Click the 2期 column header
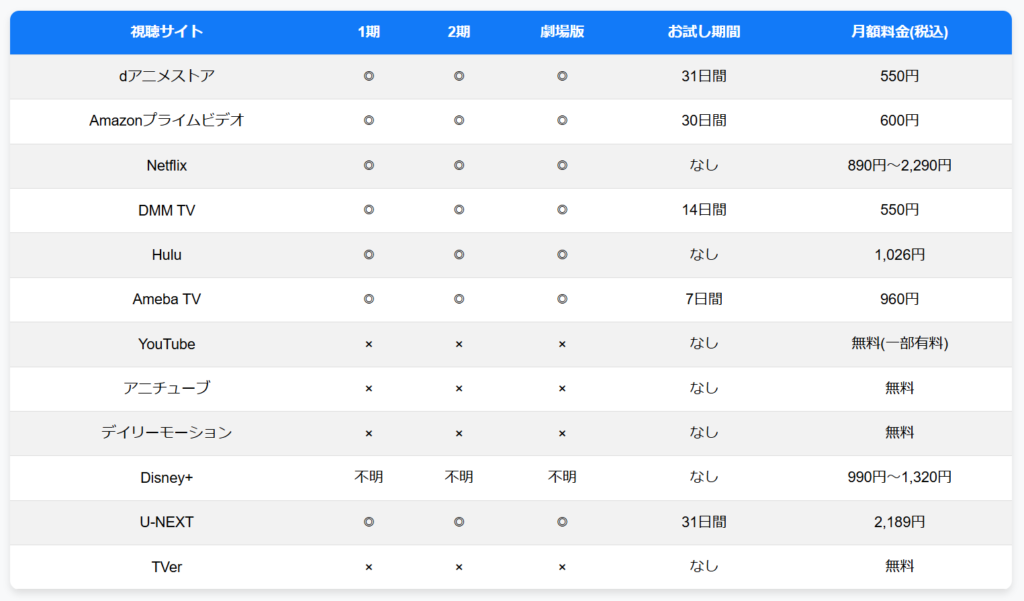The width and height of the screenshot is (1024, 601). pos(458,31)
